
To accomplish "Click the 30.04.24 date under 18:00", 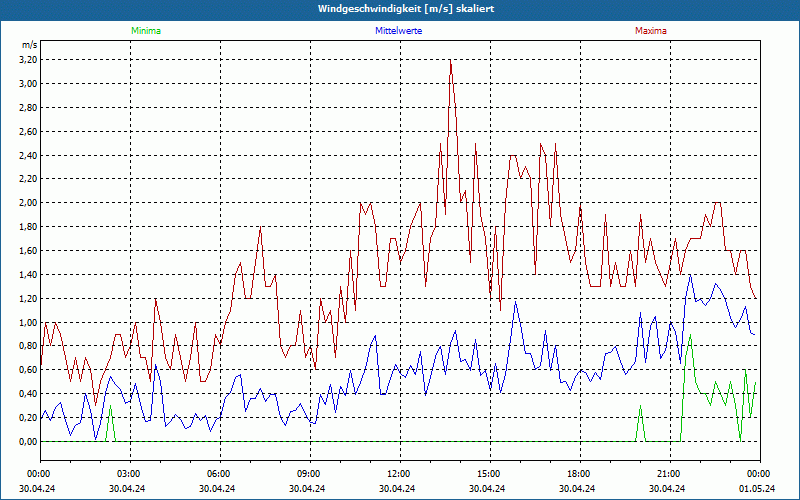I will coord(577,489).
